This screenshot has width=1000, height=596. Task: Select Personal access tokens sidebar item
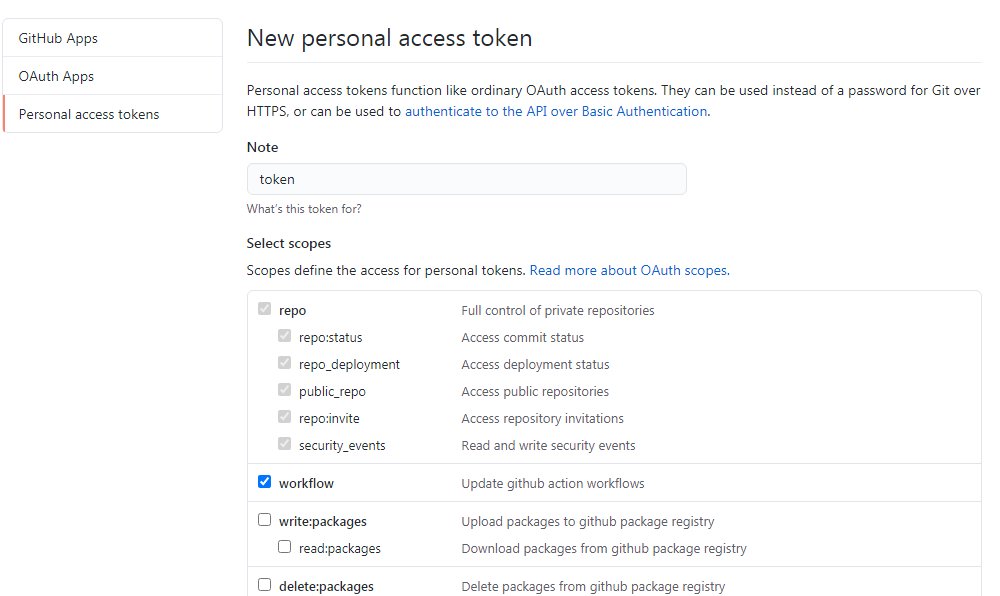pos(89,114)
